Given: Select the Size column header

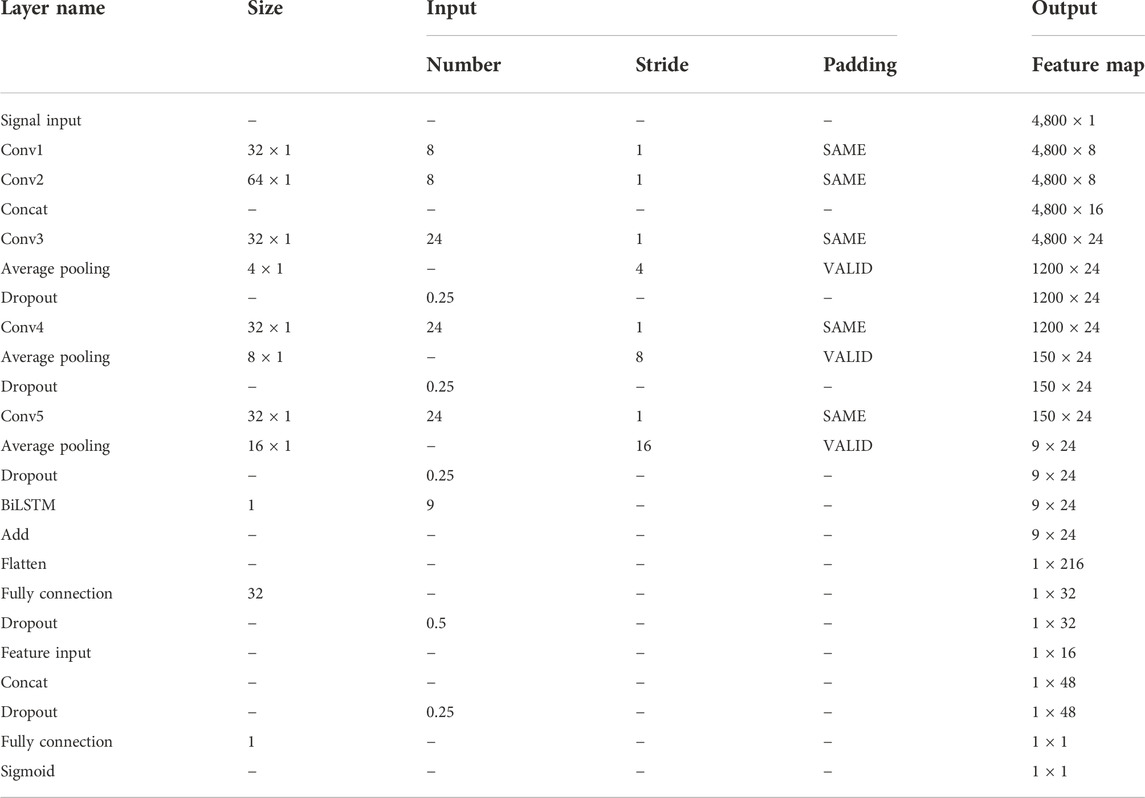Looking at the screenshot, I should (265, 9).
